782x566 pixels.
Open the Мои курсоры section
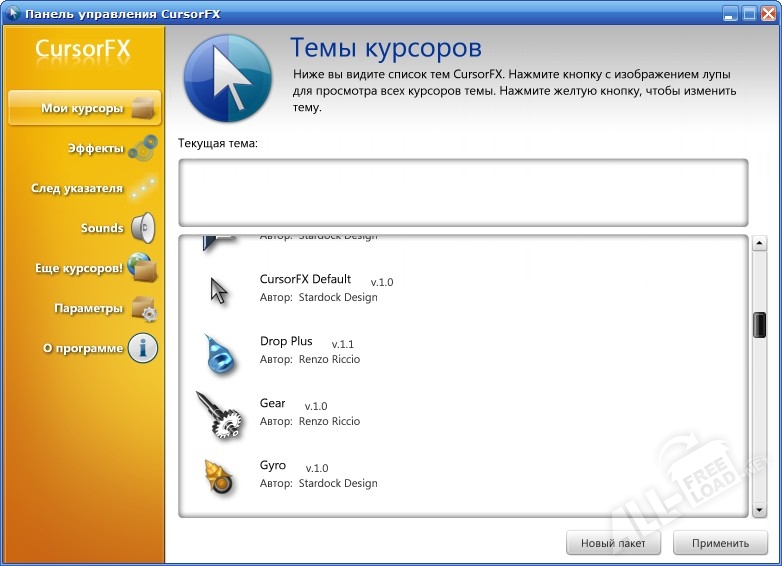84,108
